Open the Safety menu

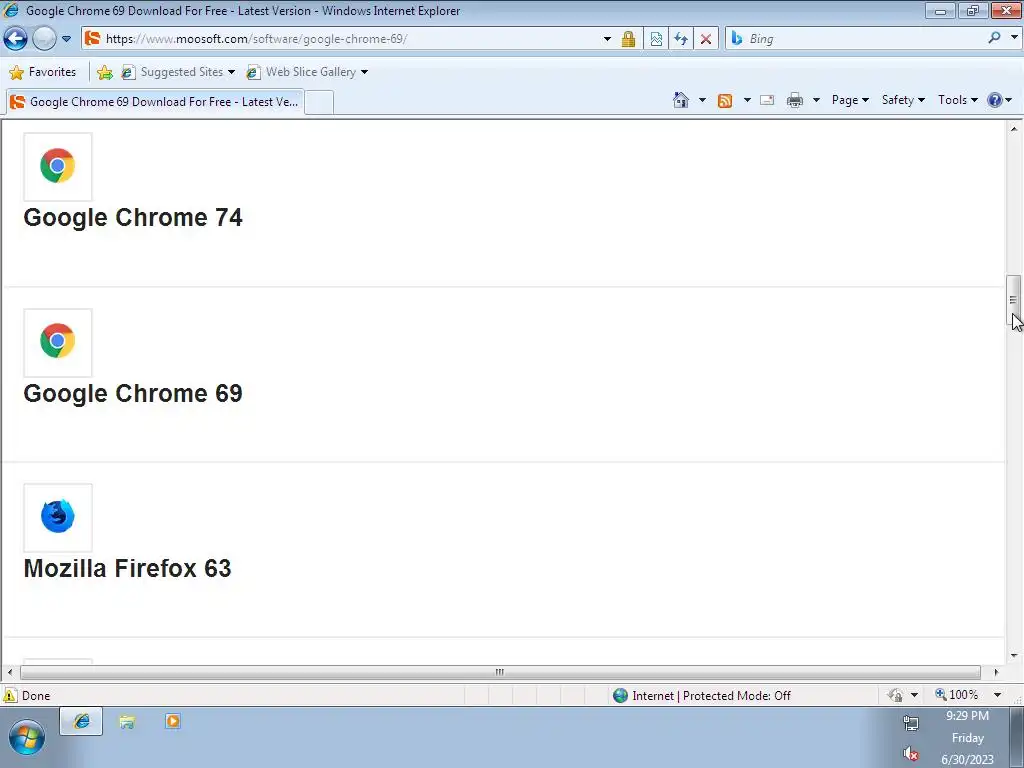point(903,100)
